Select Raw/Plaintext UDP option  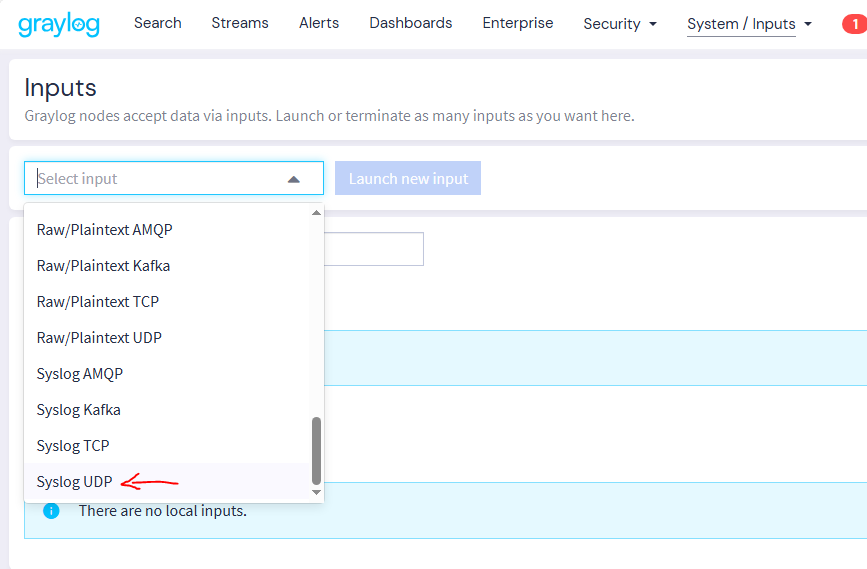tap(99, 338)
